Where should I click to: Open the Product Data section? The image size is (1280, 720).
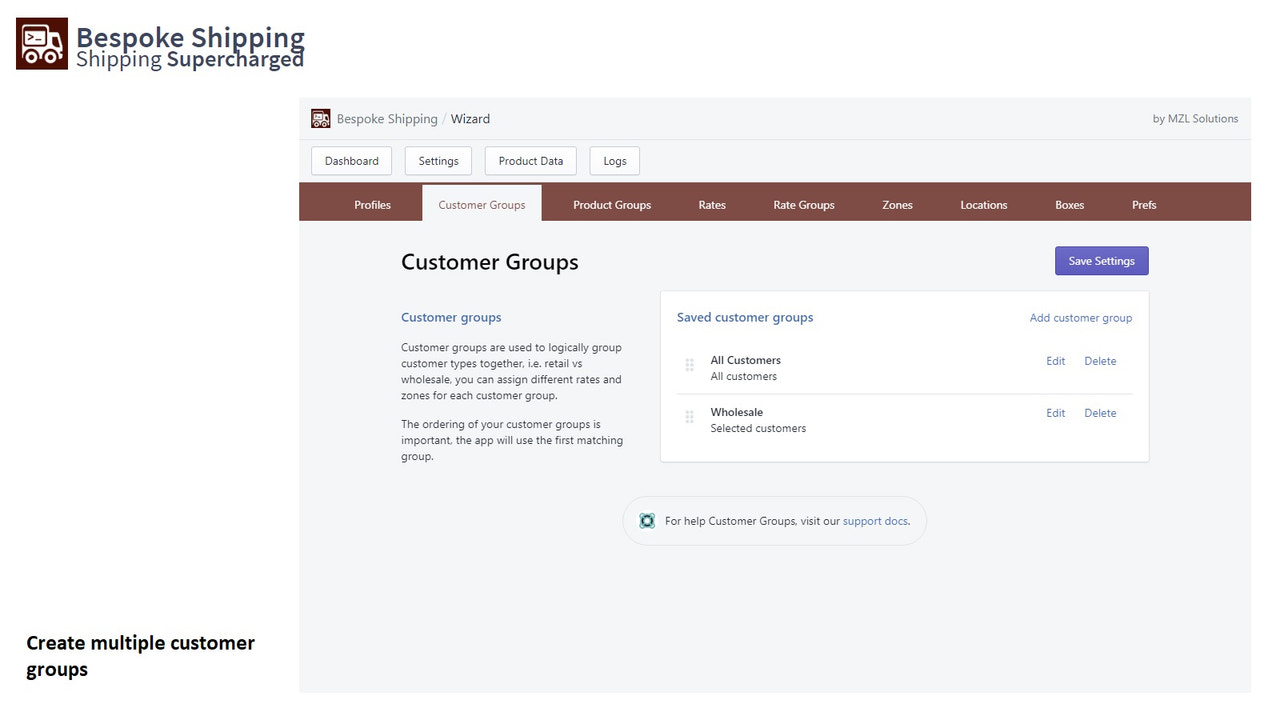tap(530, 160)
